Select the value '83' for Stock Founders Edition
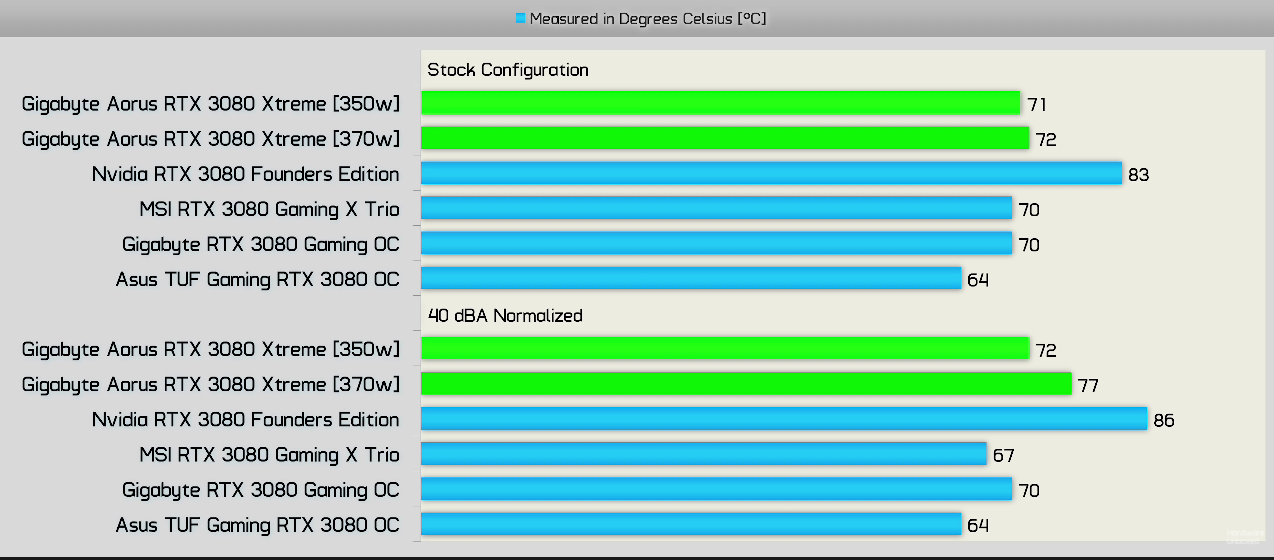 point(1138,175)
